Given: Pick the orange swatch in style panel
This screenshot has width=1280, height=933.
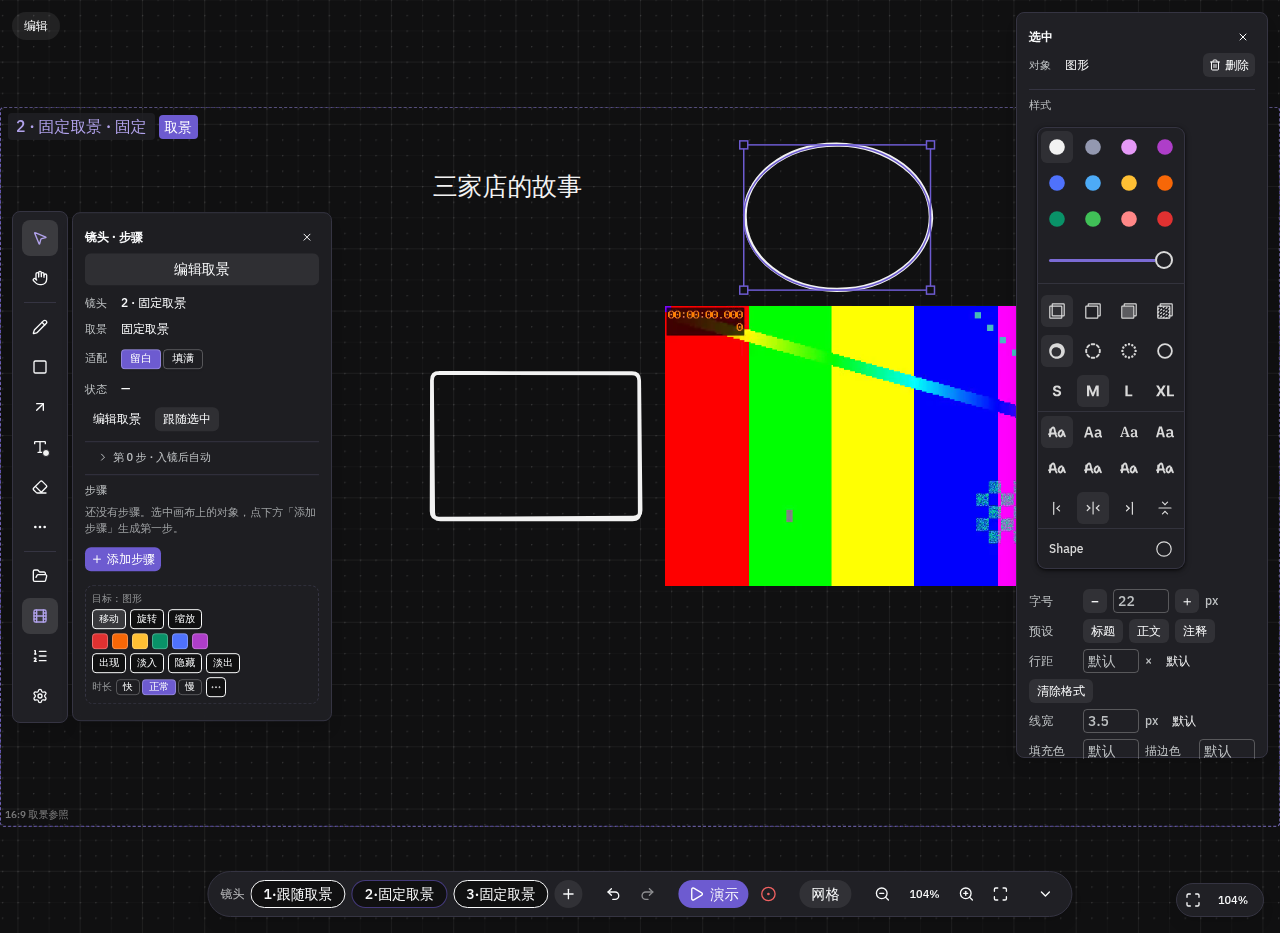Looking at the screenshot, I should click(x=1165, y=183).
